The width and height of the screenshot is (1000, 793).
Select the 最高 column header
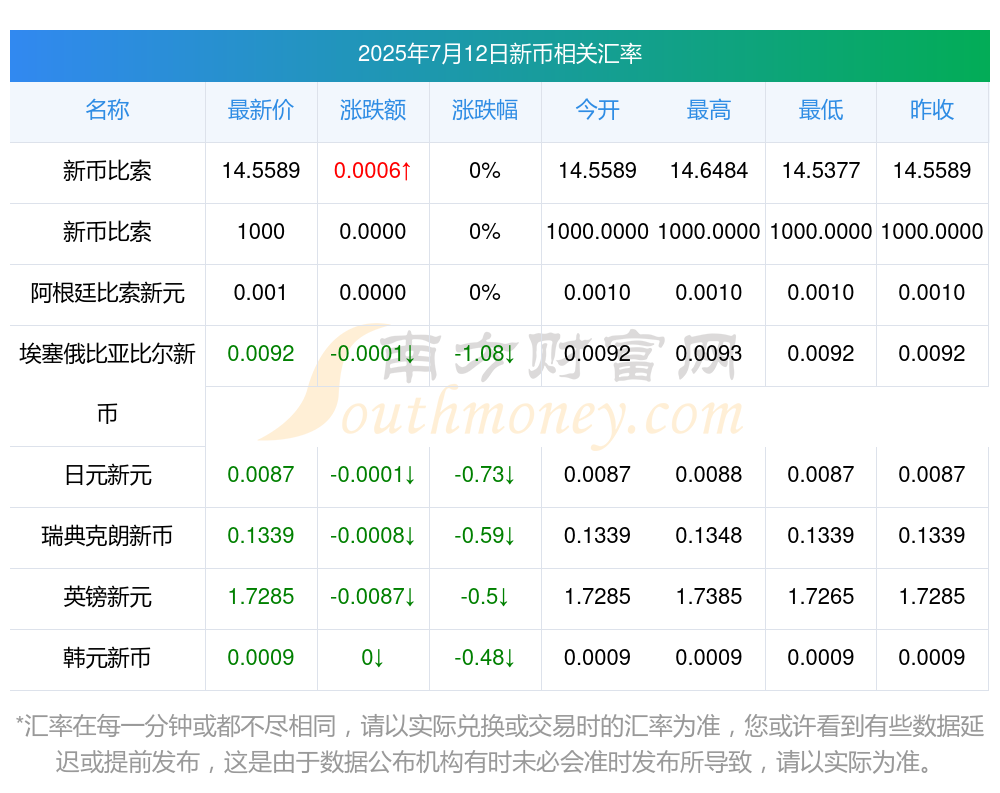pos(709,110)
